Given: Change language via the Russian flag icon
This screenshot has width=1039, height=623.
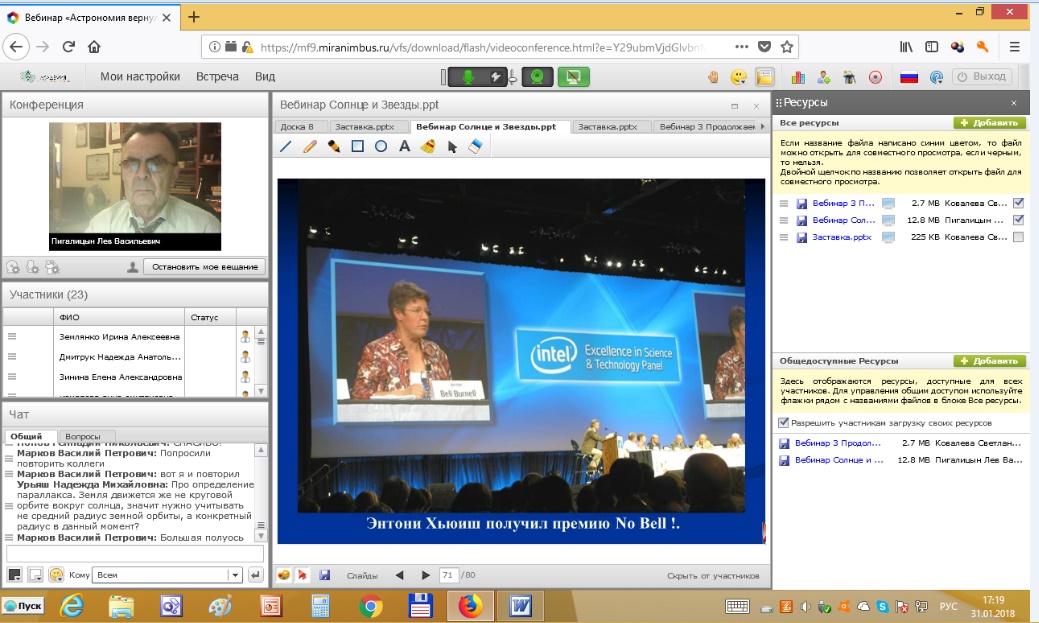Looking at the screenshot, I should tap(909, 78).
